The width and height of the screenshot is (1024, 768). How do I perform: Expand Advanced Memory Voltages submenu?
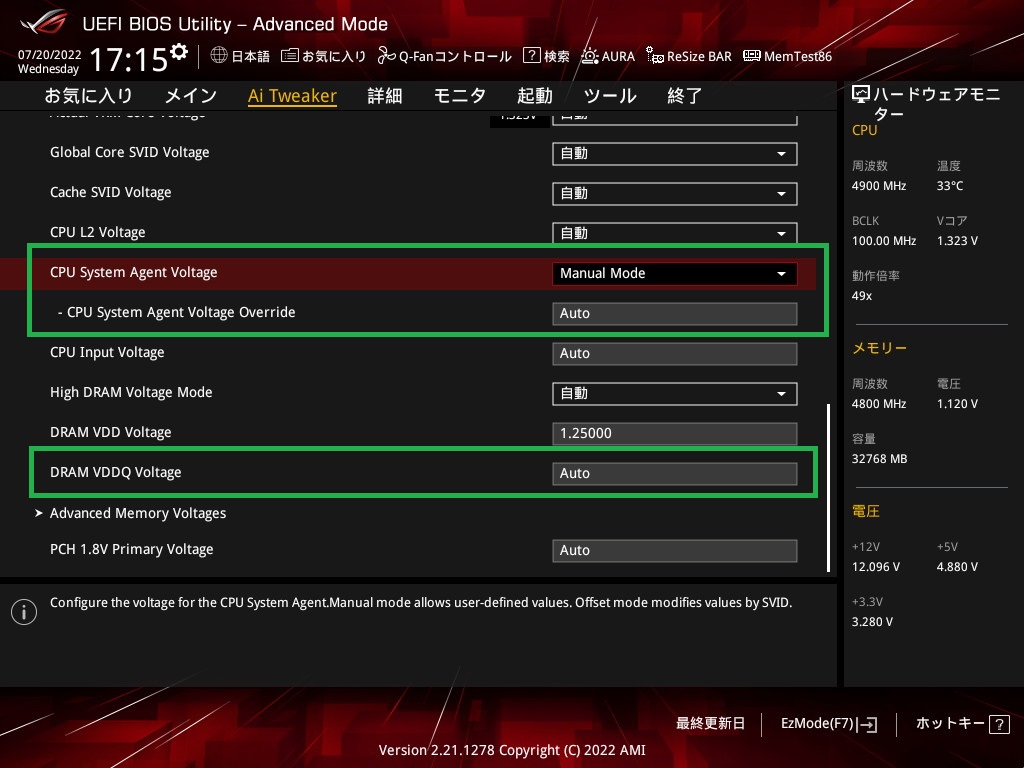click(x=138, y=513)
